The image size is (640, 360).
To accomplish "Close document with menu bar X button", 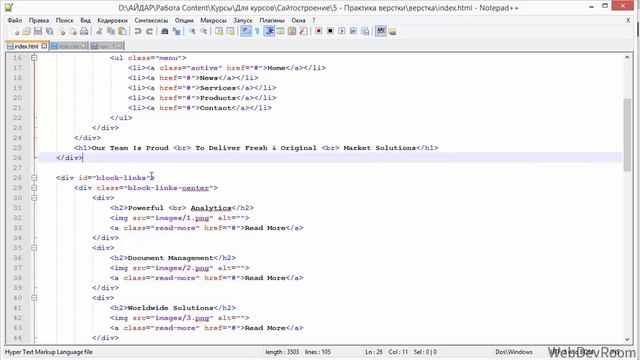I will (x=628, y=20).
